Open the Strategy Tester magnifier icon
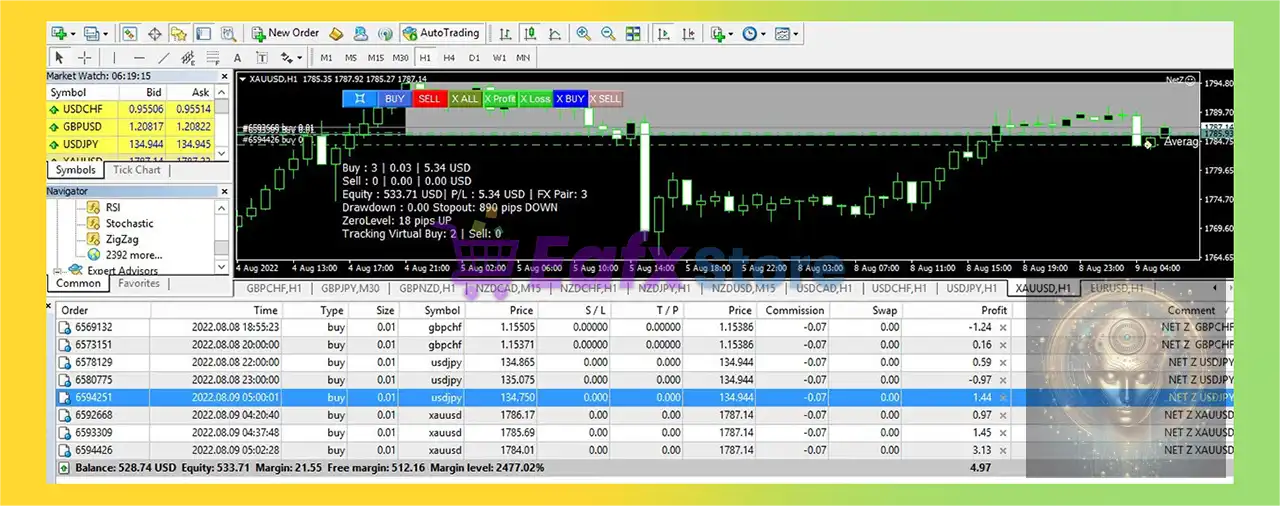Screen dimensions: 1280x506 click(x=229, y=33)
